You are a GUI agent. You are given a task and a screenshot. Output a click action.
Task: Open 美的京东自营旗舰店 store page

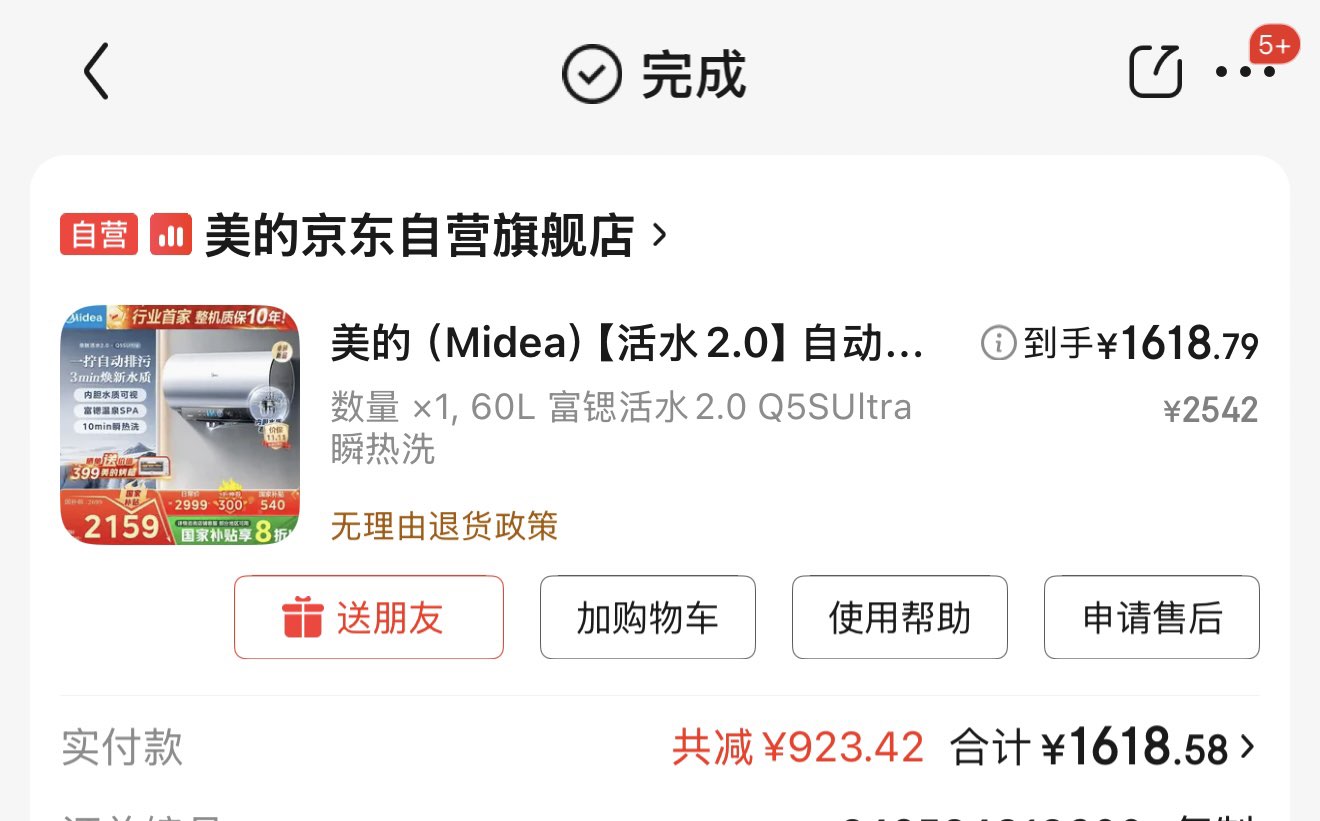click(419, 236)
